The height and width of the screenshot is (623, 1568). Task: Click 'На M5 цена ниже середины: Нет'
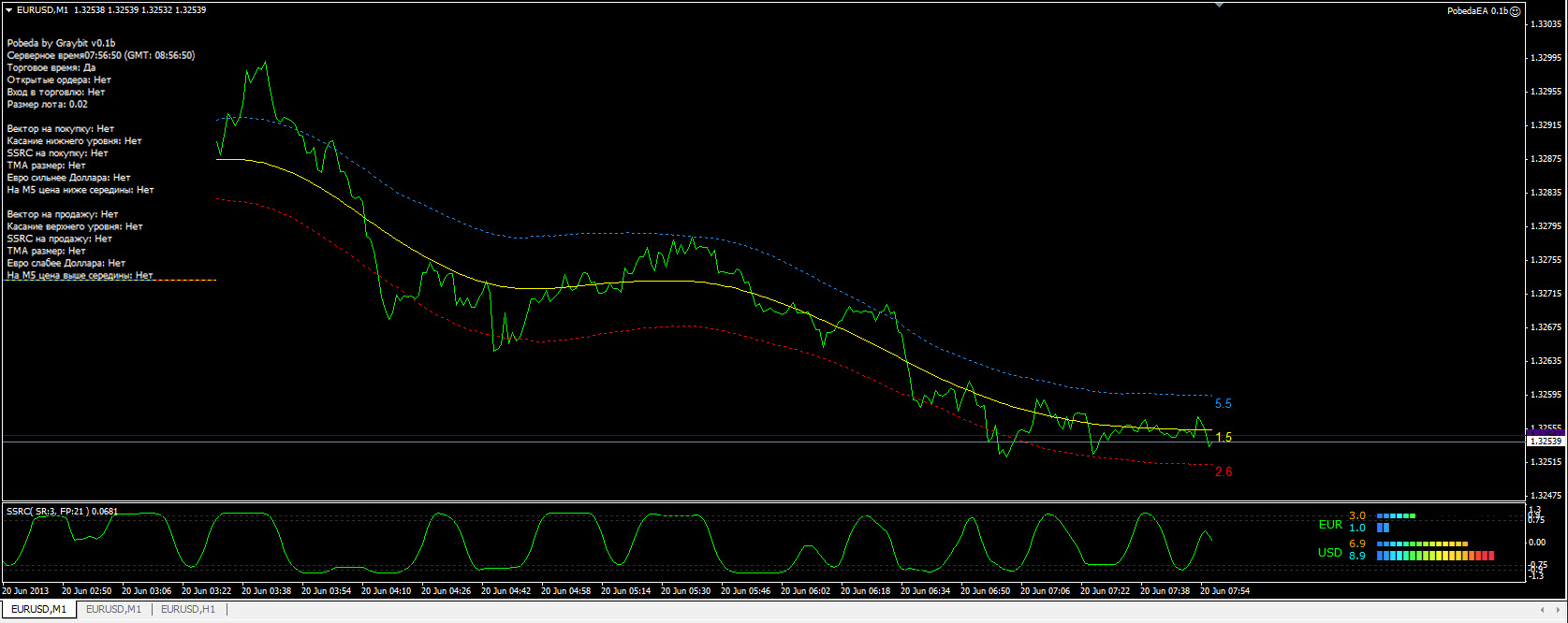[x=81, y=189]
